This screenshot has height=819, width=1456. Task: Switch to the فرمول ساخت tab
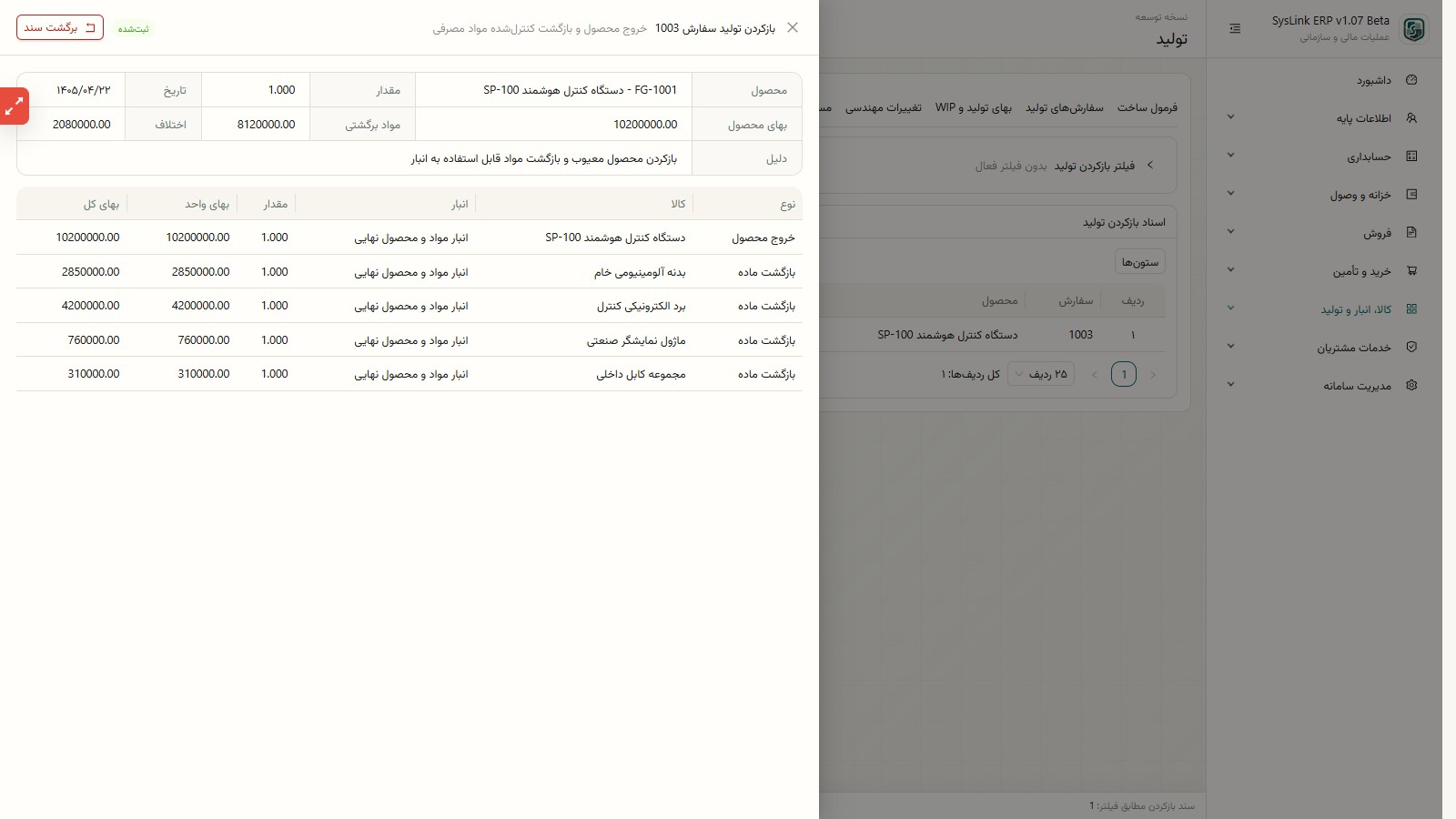click(x=1148, y=107)
